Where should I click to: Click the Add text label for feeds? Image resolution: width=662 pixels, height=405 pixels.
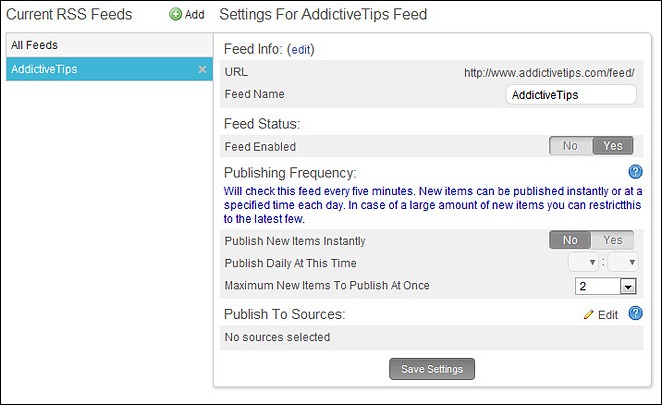195,15
